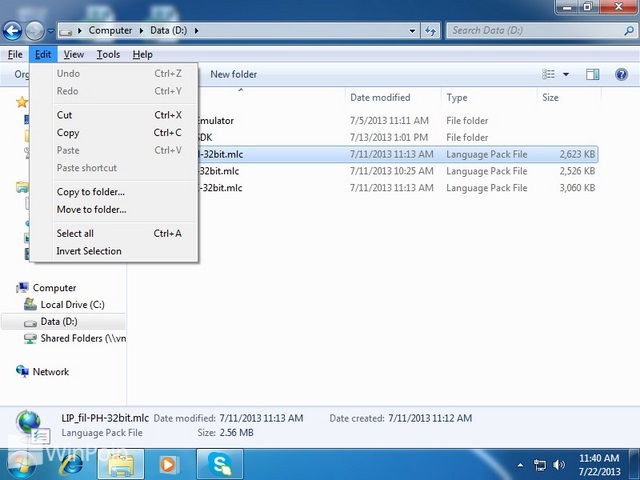Select Network in navigation pane
The image size is (640, 480).
pyautogui.click(x=51, y=372)
